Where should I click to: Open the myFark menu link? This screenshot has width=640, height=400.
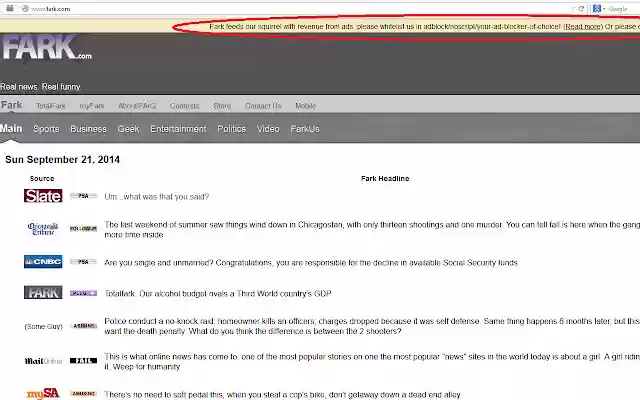[92, 106]
